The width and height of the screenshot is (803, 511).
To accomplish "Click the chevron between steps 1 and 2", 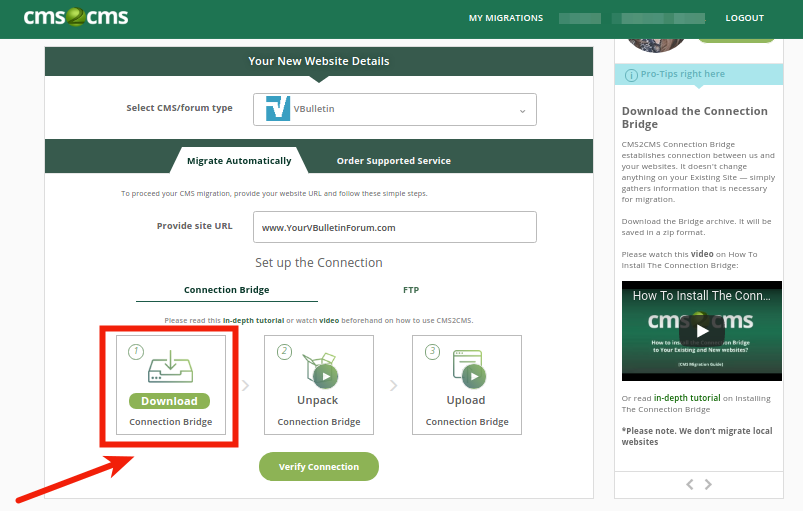I will [x=245, y=385].
